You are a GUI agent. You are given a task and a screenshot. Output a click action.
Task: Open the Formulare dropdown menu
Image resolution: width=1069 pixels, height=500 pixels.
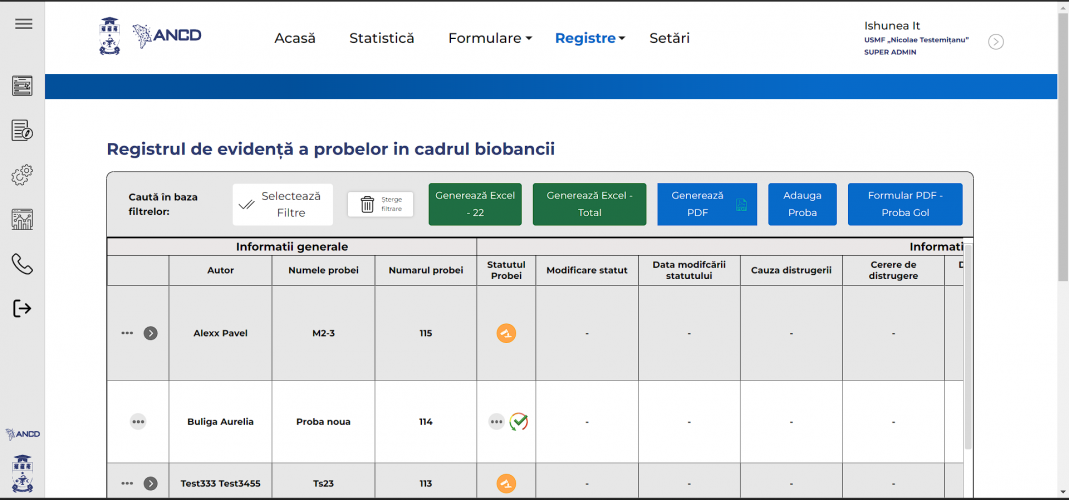pyautogui.click(x=490, y=38)
